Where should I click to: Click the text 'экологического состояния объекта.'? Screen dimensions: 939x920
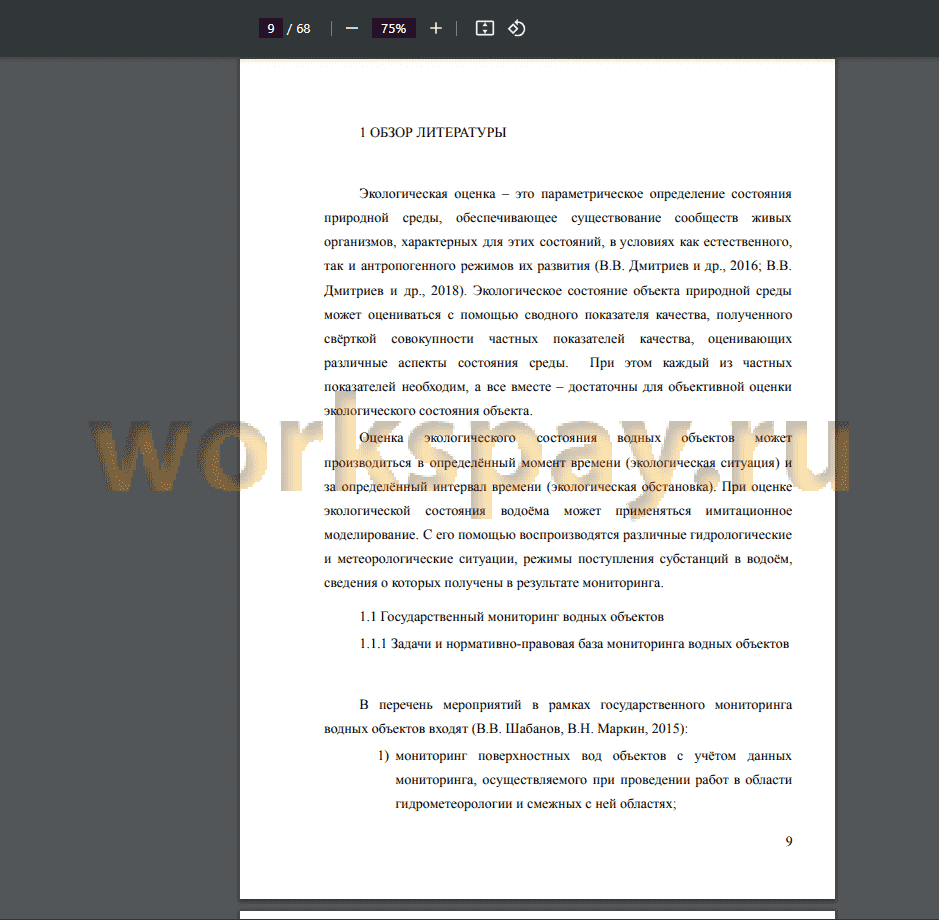tap(428, 411)
